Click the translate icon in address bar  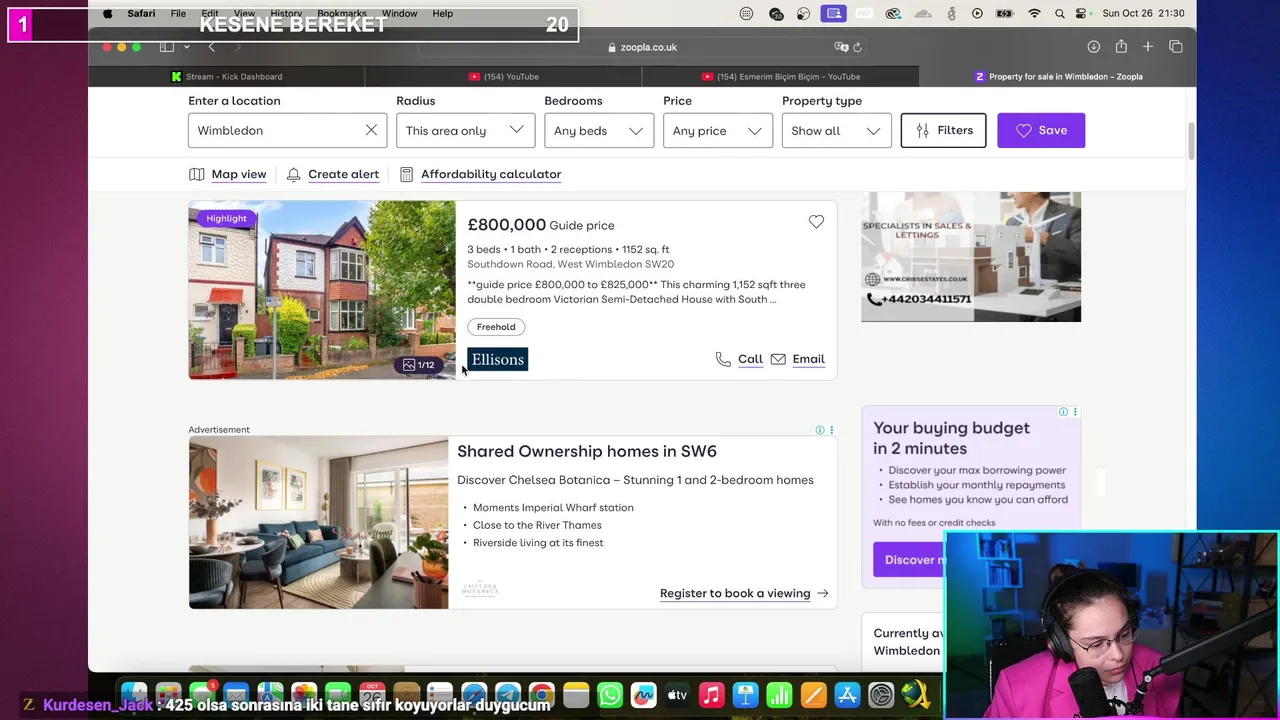coord(841,47)
